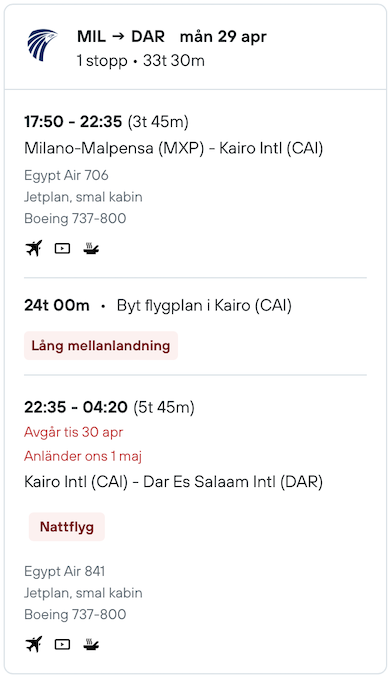Click airplane icon under Egypt Air 706
The image size is (392, 678).
coord(34,248)
